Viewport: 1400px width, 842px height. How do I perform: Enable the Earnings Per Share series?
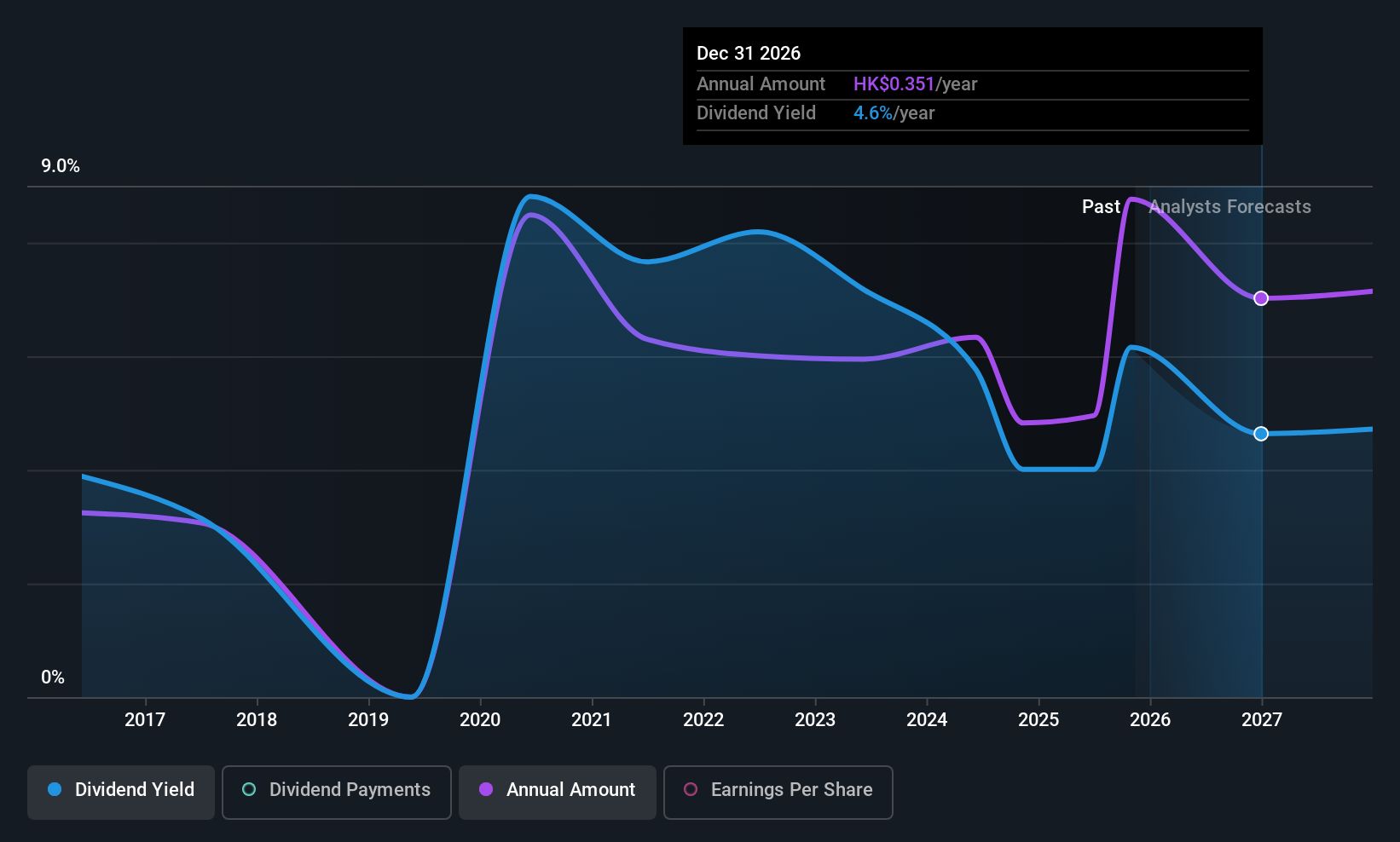[778, 792]
